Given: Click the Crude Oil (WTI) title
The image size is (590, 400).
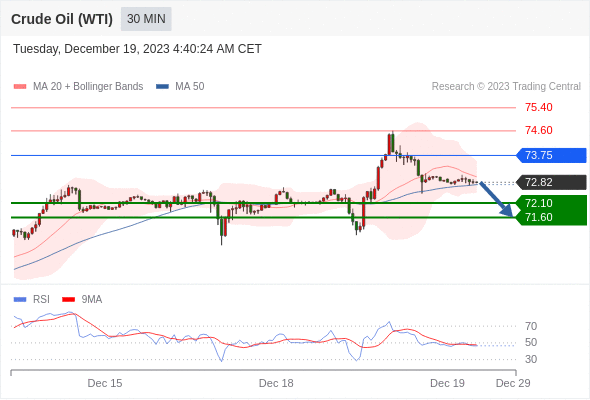Looking at the screenshot, I should pos(62,19).
